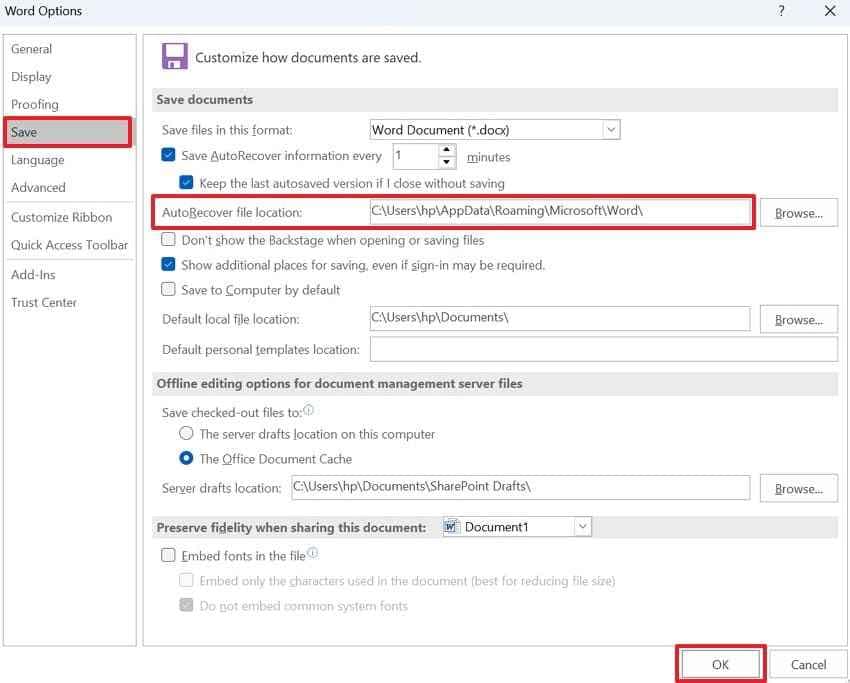Open Customize Ribbon category
This screenshot has height=683, width=850.
click(x=61, y=217)
